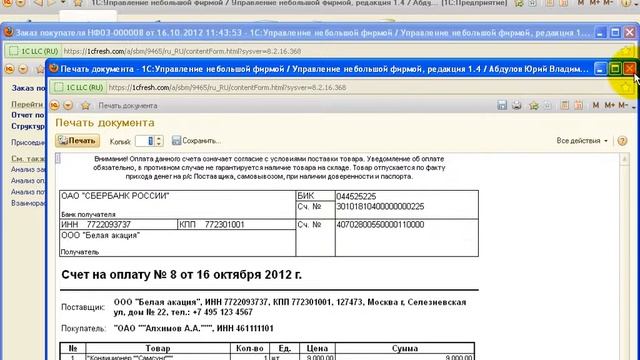Open 'Анализ за' link in back window
Screen dimensions: 640x360
coord(28,169)
